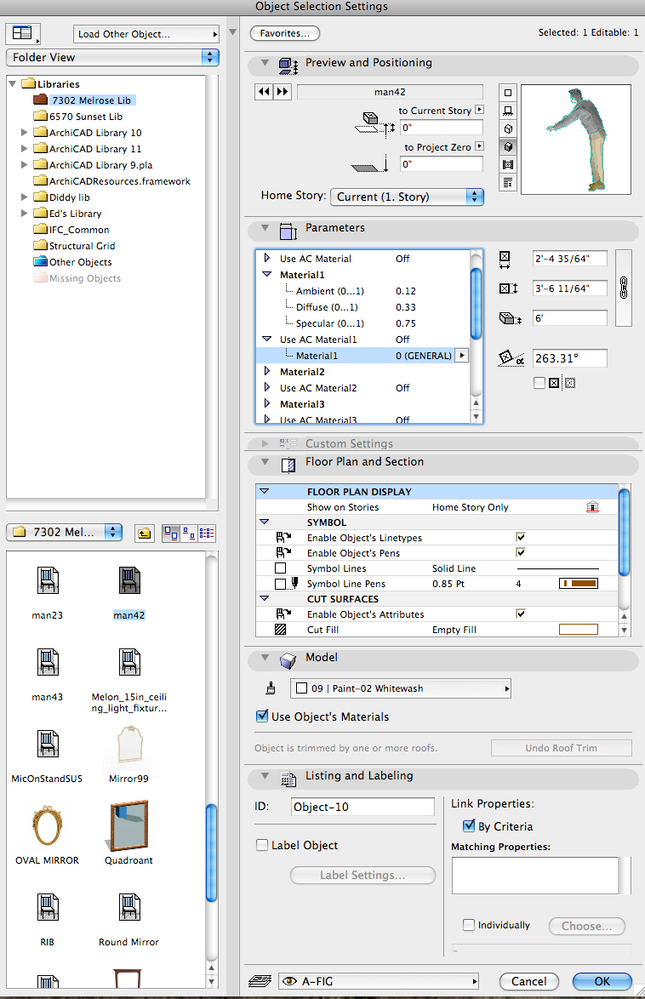Switch to small icons view
The width and height of the screenshot is (645, 999).
[189, 533]
